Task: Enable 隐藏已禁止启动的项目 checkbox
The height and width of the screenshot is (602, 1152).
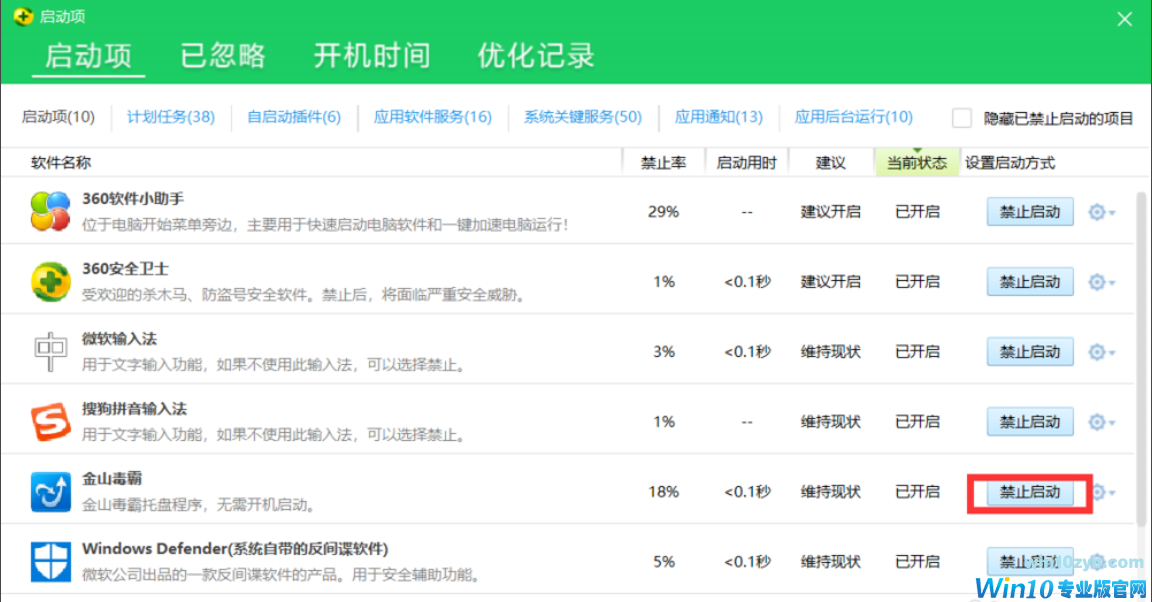Action: (x=962, y=118)
